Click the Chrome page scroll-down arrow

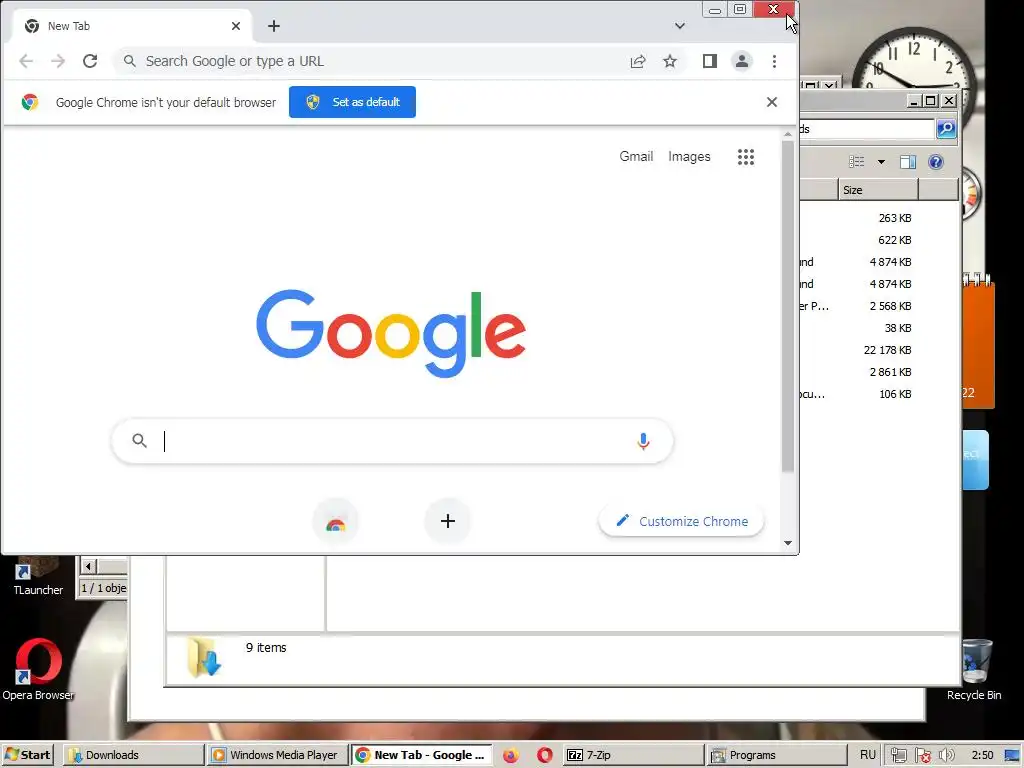pos(788,543)
